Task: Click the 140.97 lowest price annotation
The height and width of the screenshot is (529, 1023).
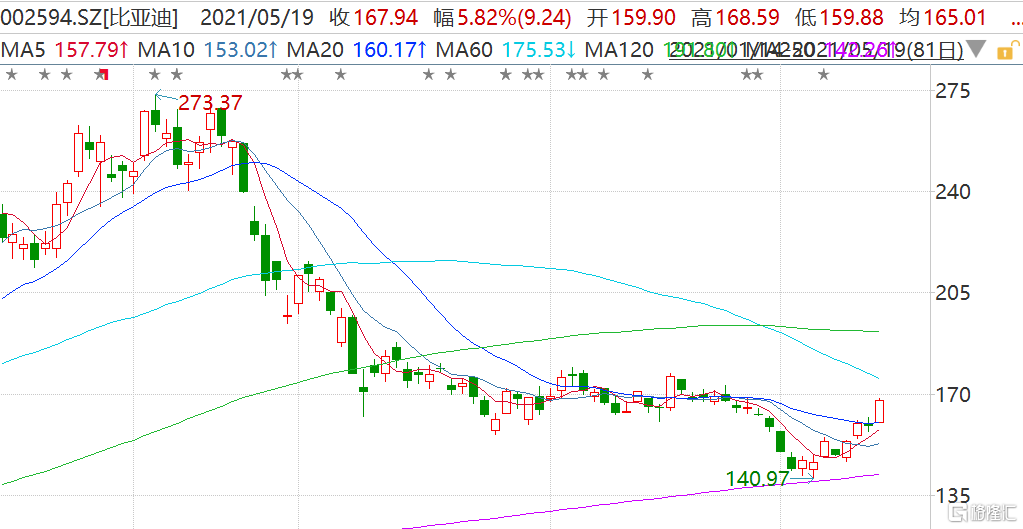Action: (757, 479)
